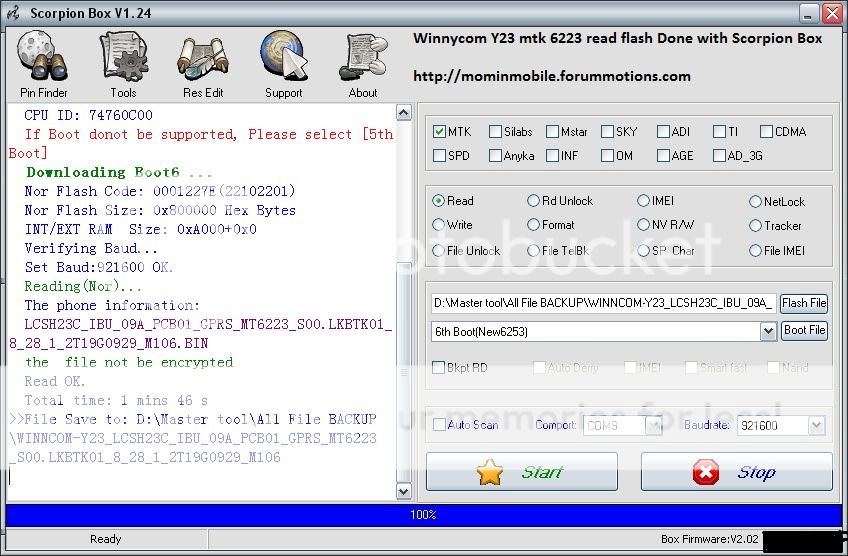The height and width of the screenshot is (556, 848).
Task: Tick the OM checkbox
Action: [x=607, y=156]
